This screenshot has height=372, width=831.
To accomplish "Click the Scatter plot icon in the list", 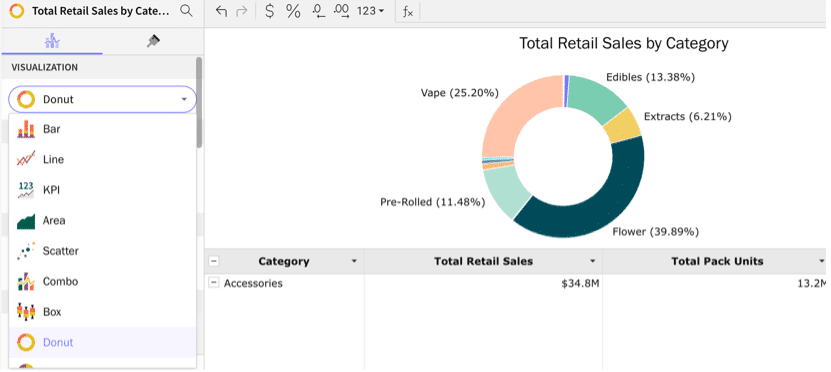I will [26, 251].
